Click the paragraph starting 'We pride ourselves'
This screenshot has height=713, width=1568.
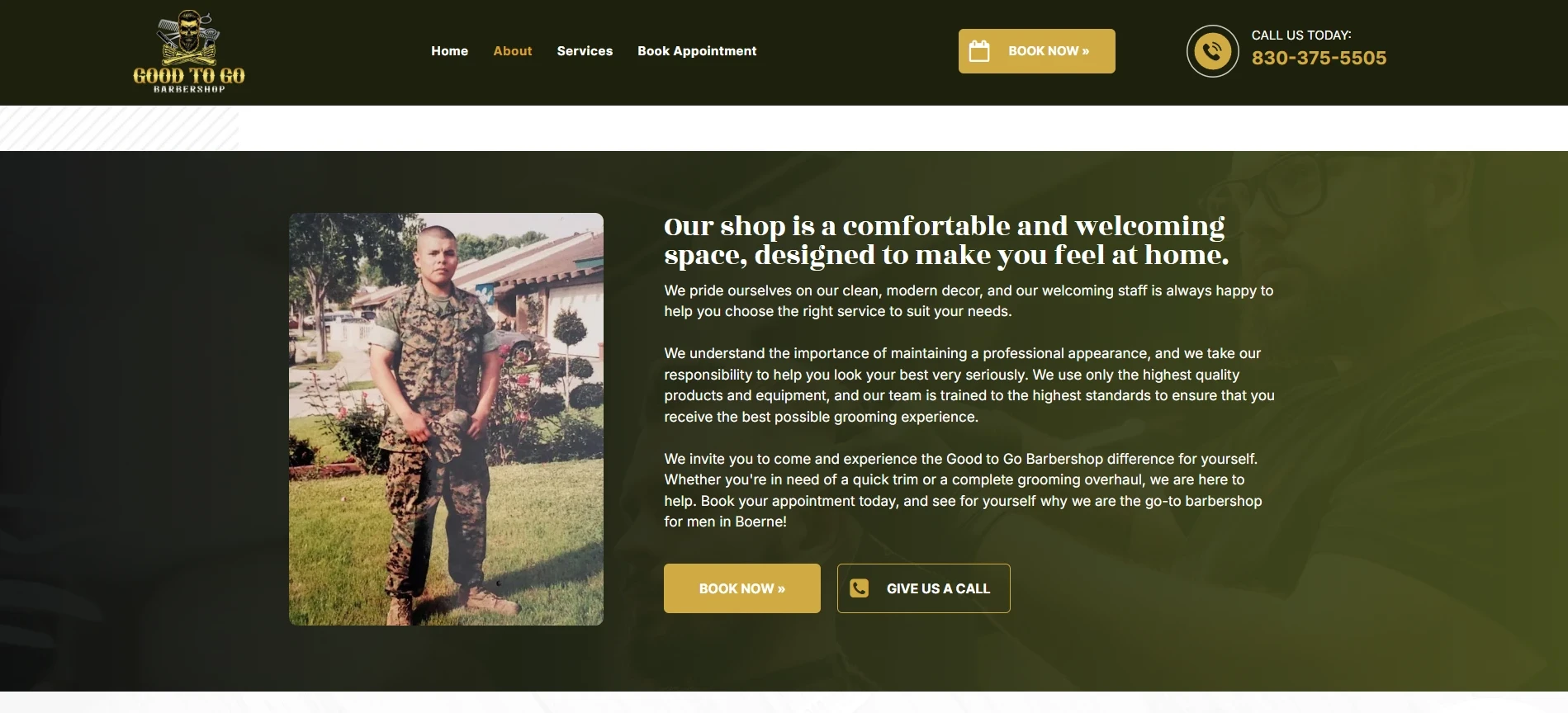(x=969, y=301)
